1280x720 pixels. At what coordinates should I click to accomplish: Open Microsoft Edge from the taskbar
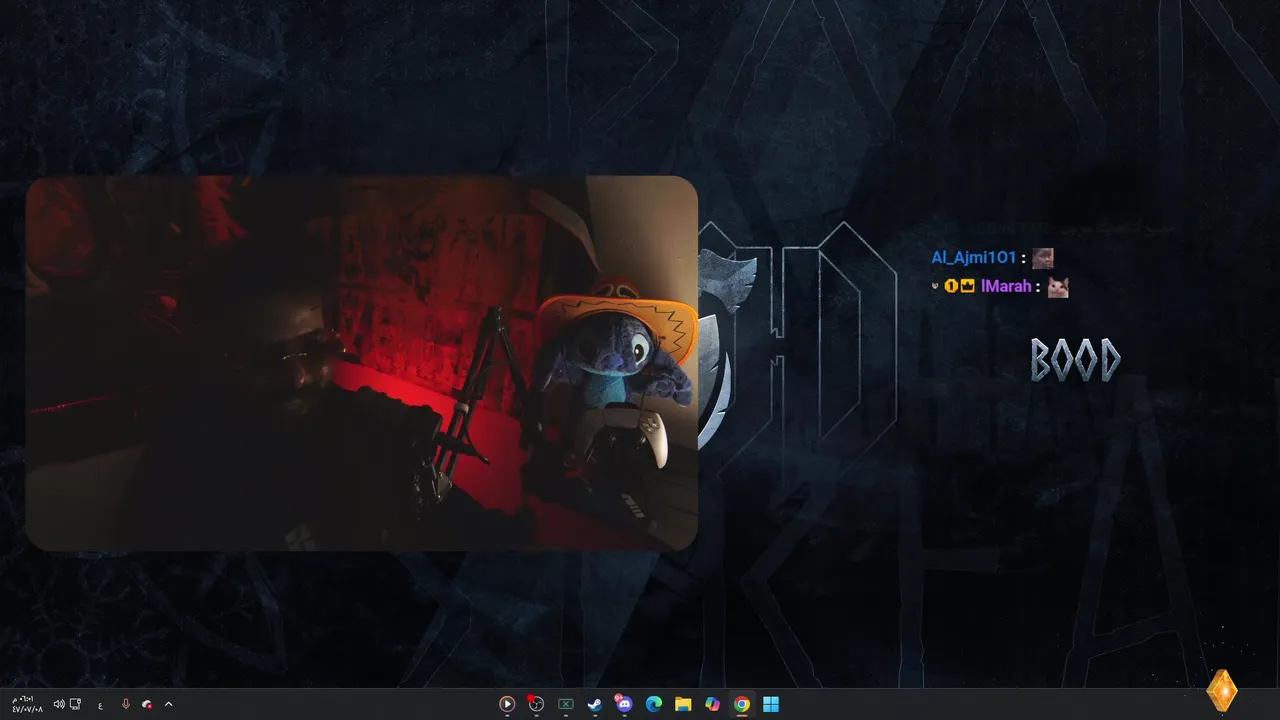click(653, 704)
